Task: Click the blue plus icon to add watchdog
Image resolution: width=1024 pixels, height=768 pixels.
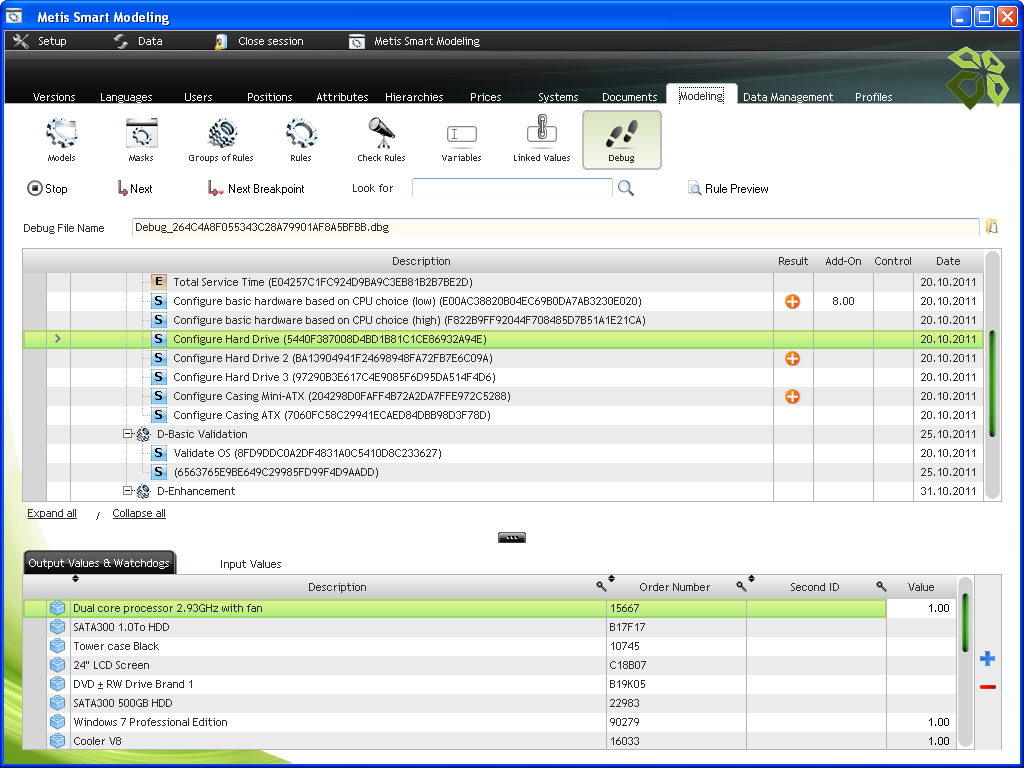Action: point(987,658)
